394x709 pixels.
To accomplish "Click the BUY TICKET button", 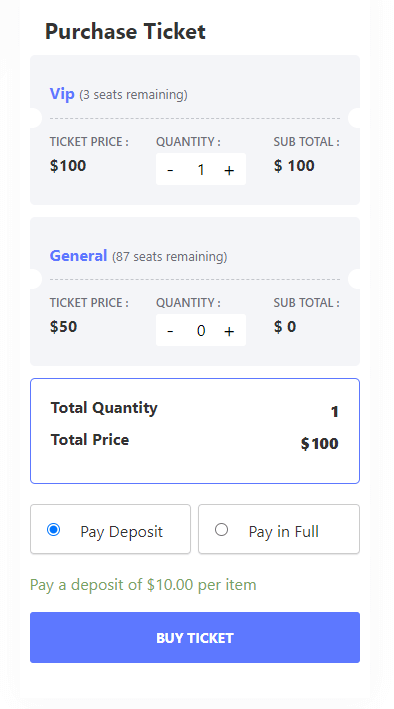I will tap(195, 638).
